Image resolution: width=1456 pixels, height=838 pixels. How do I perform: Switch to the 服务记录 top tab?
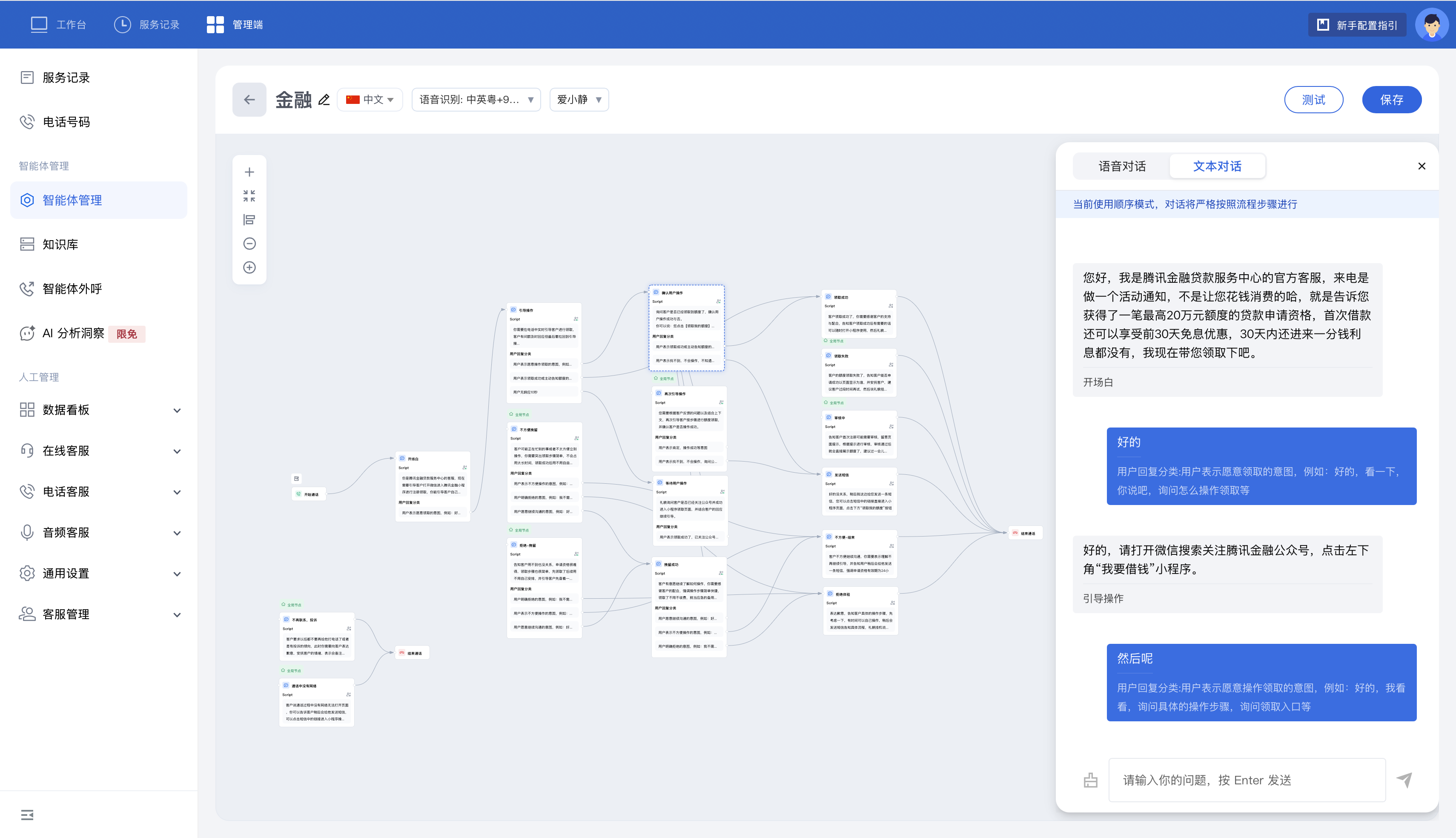[x=147, y=25]
